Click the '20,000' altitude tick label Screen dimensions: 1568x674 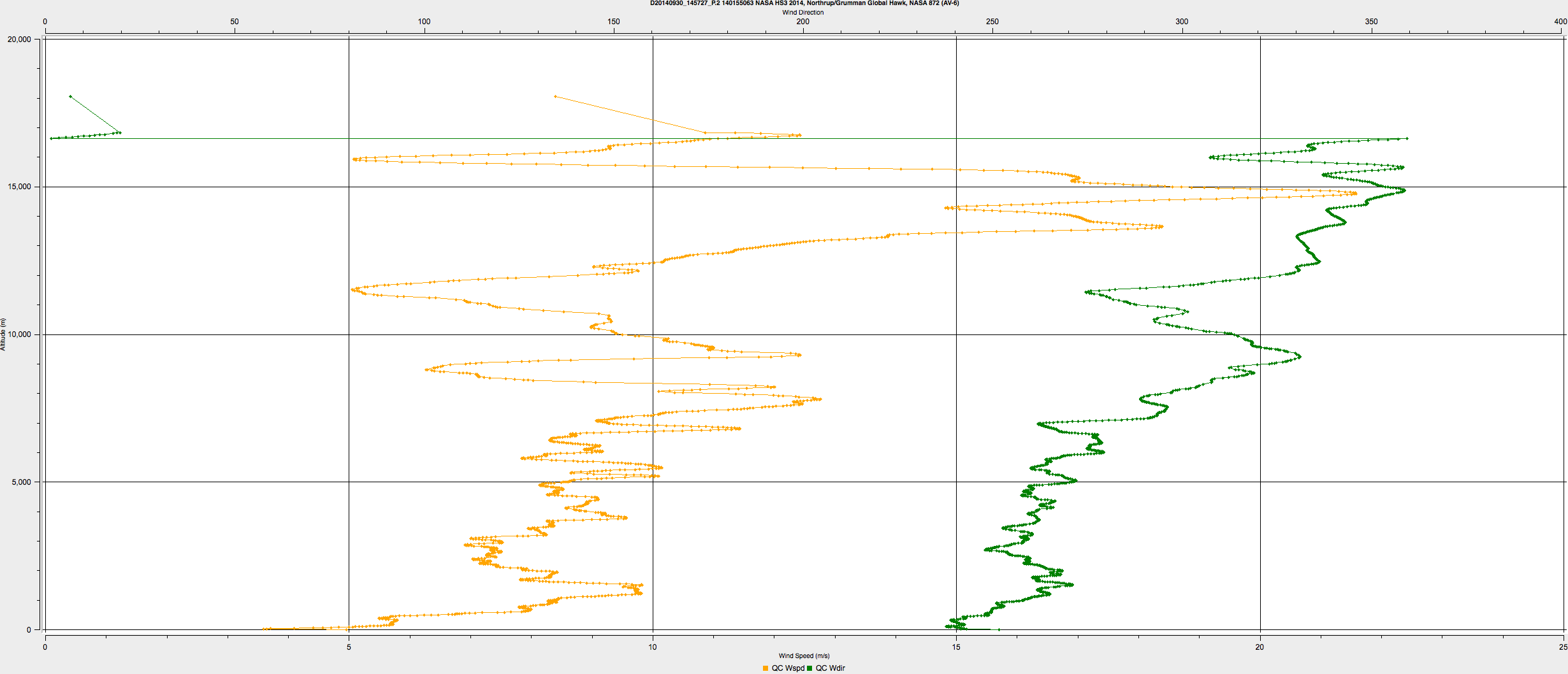[19, 39]
